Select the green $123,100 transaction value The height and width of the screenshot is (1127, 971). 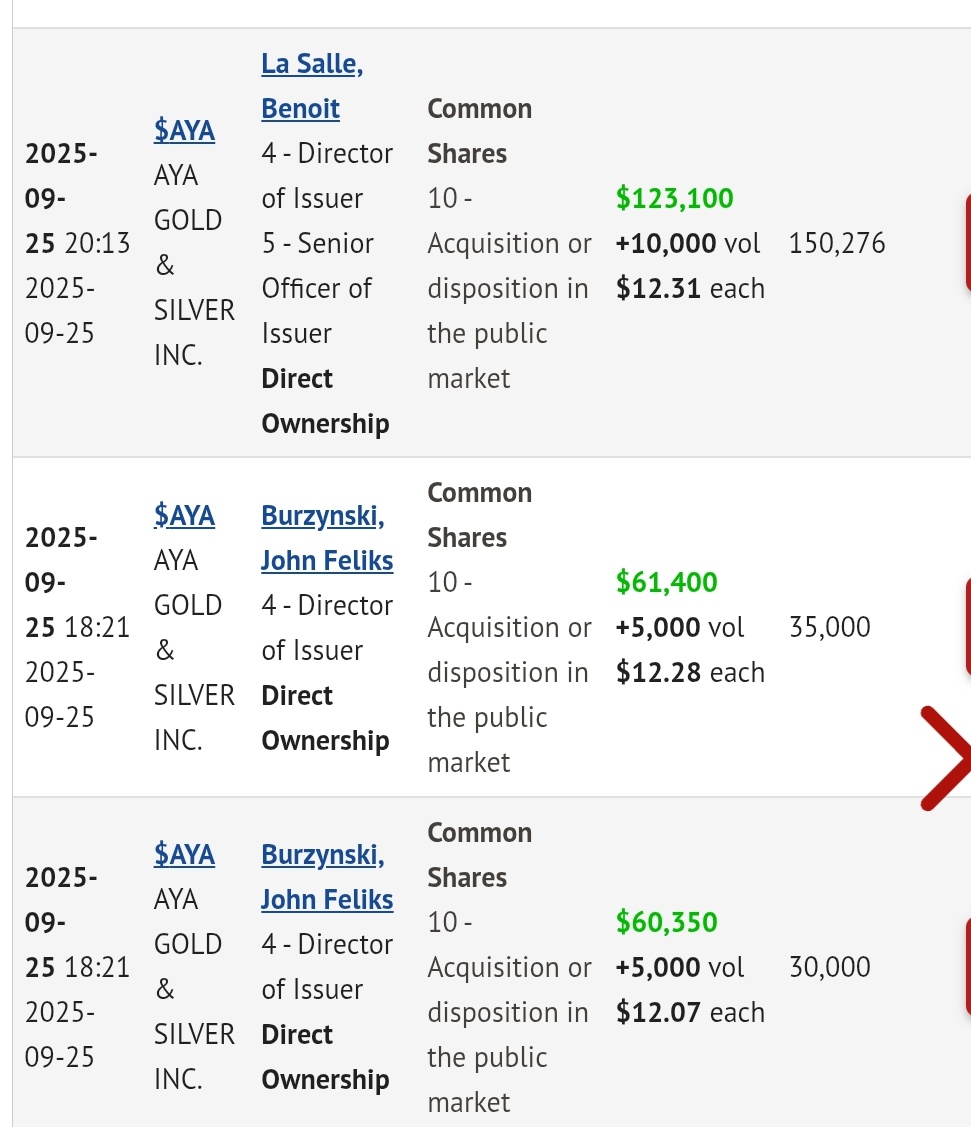674,198
